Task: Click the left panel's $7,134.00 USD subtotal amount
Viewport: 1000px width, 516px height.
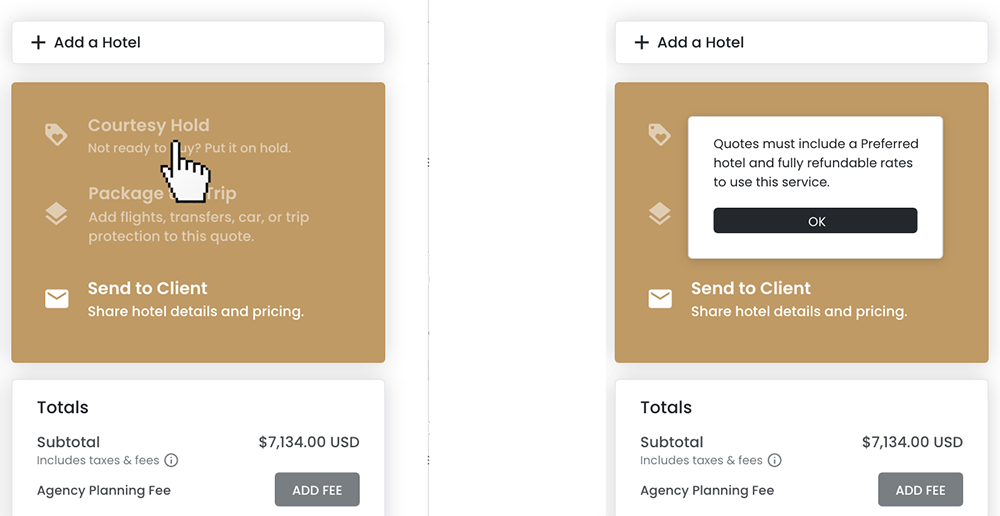Action: (308, 442)
